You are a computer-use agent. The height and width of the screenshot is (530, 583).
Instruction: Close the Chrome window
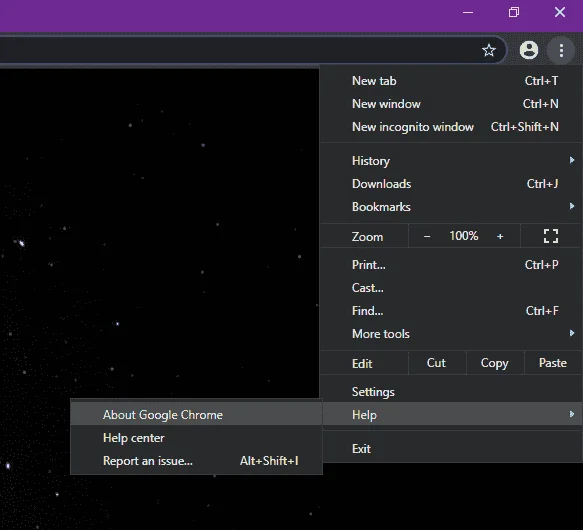560,13
